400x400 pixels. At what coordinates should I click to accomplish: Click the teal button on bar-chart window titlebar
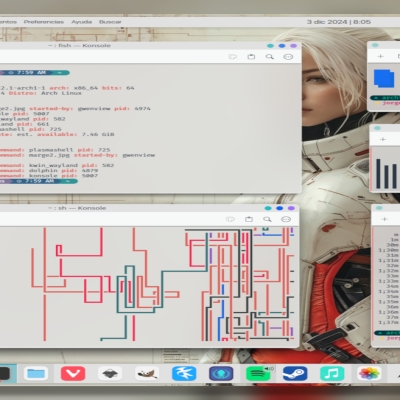pos(377,128)
